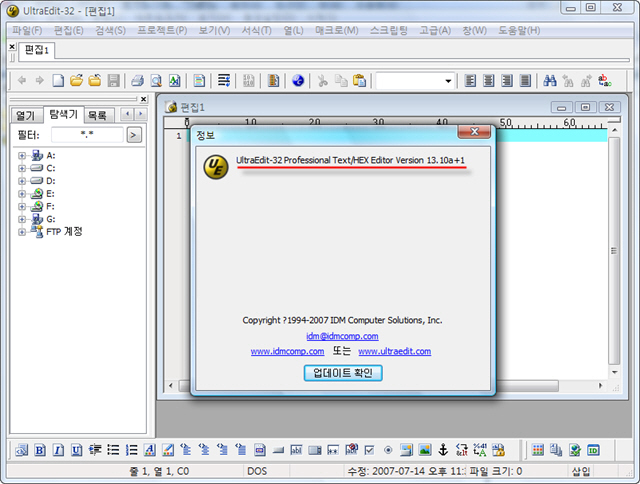This screenshot has height=484, width=640.
Task: Click the blue globe browser icon
Action: 298,80
